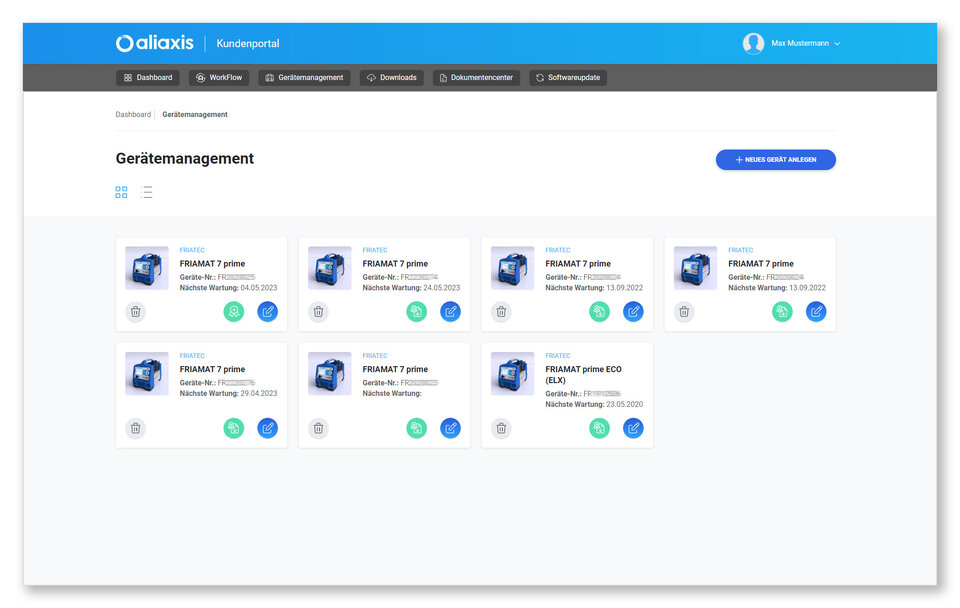
Task: Open device thumbnail on the 04.05.2023 card
Action: 147,268
